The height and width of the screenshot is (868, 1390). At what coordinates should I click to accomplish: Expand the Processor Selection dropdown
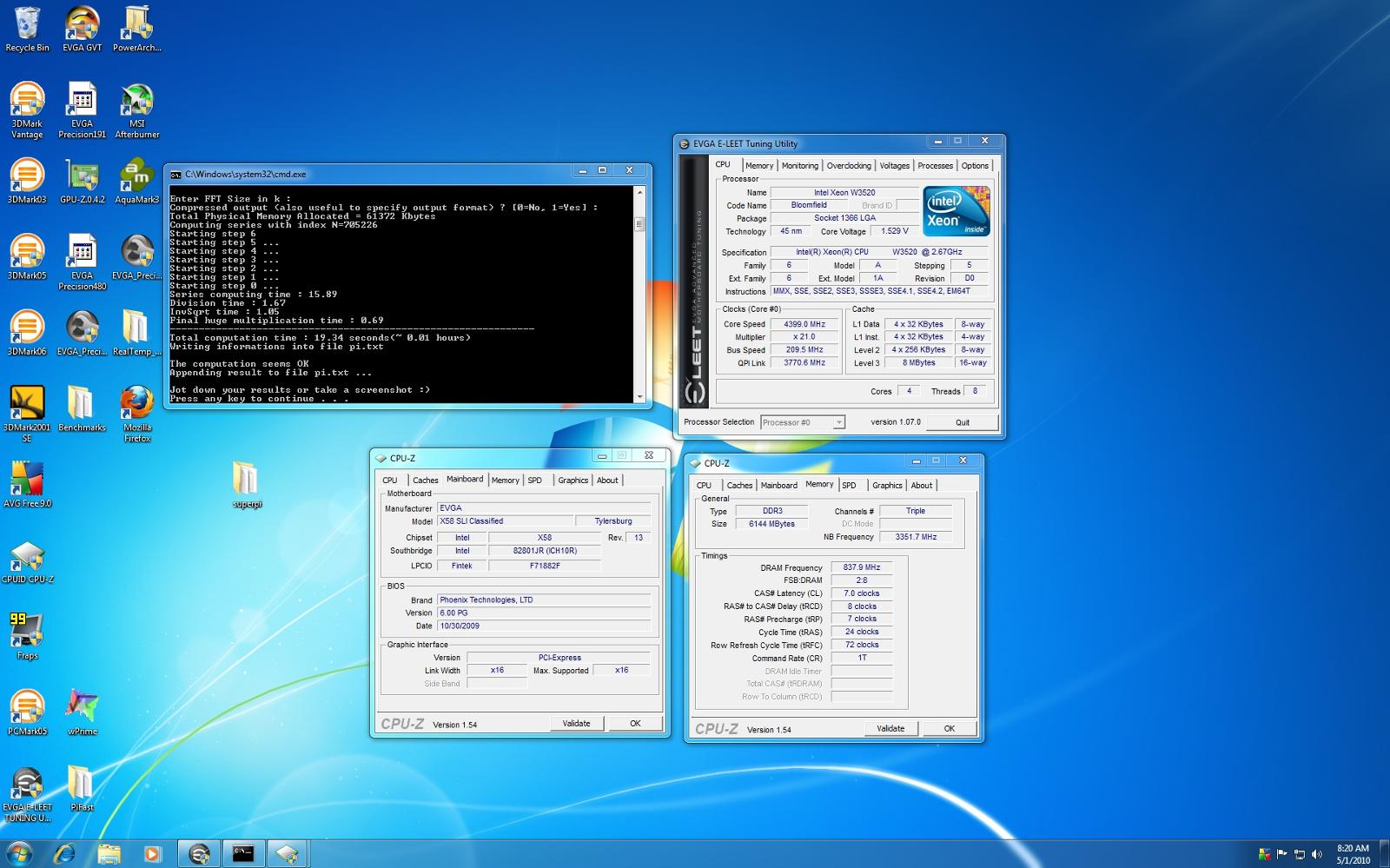803,422
